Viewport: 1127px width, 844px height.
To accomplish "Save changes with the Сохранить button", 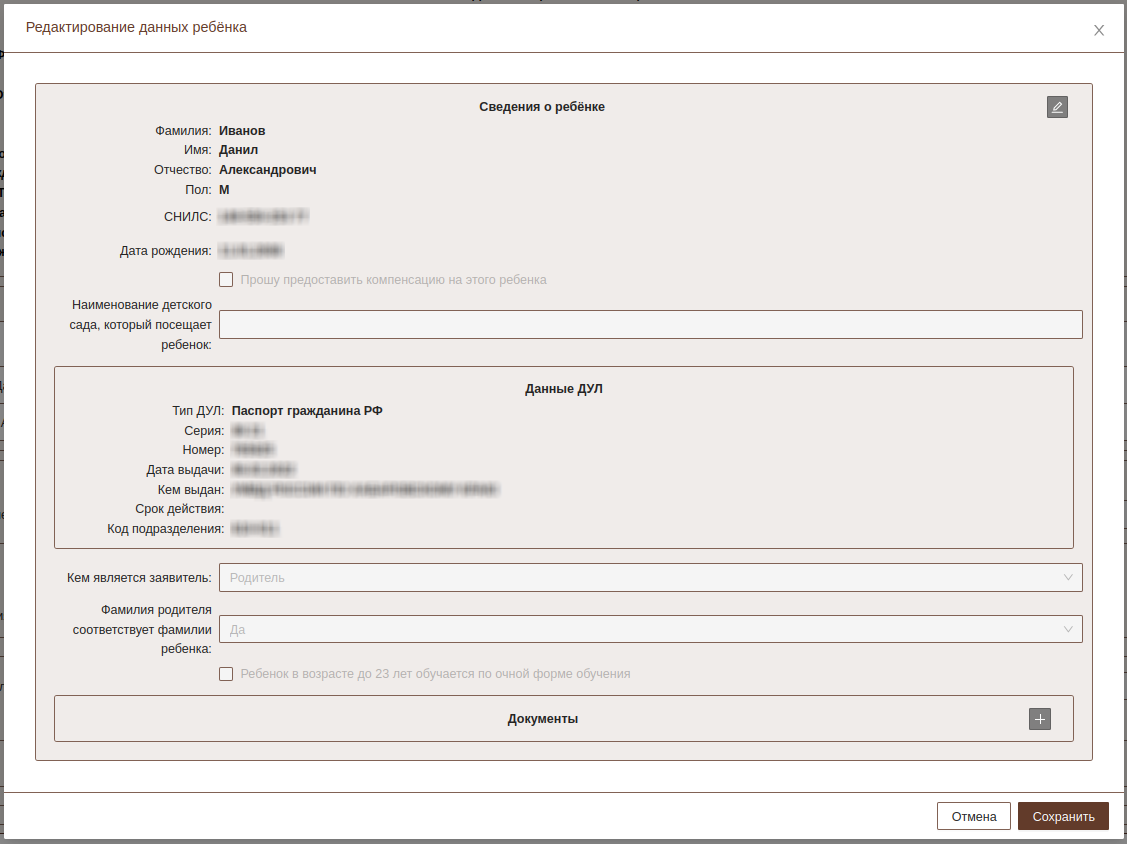I will pos(1063,816).
